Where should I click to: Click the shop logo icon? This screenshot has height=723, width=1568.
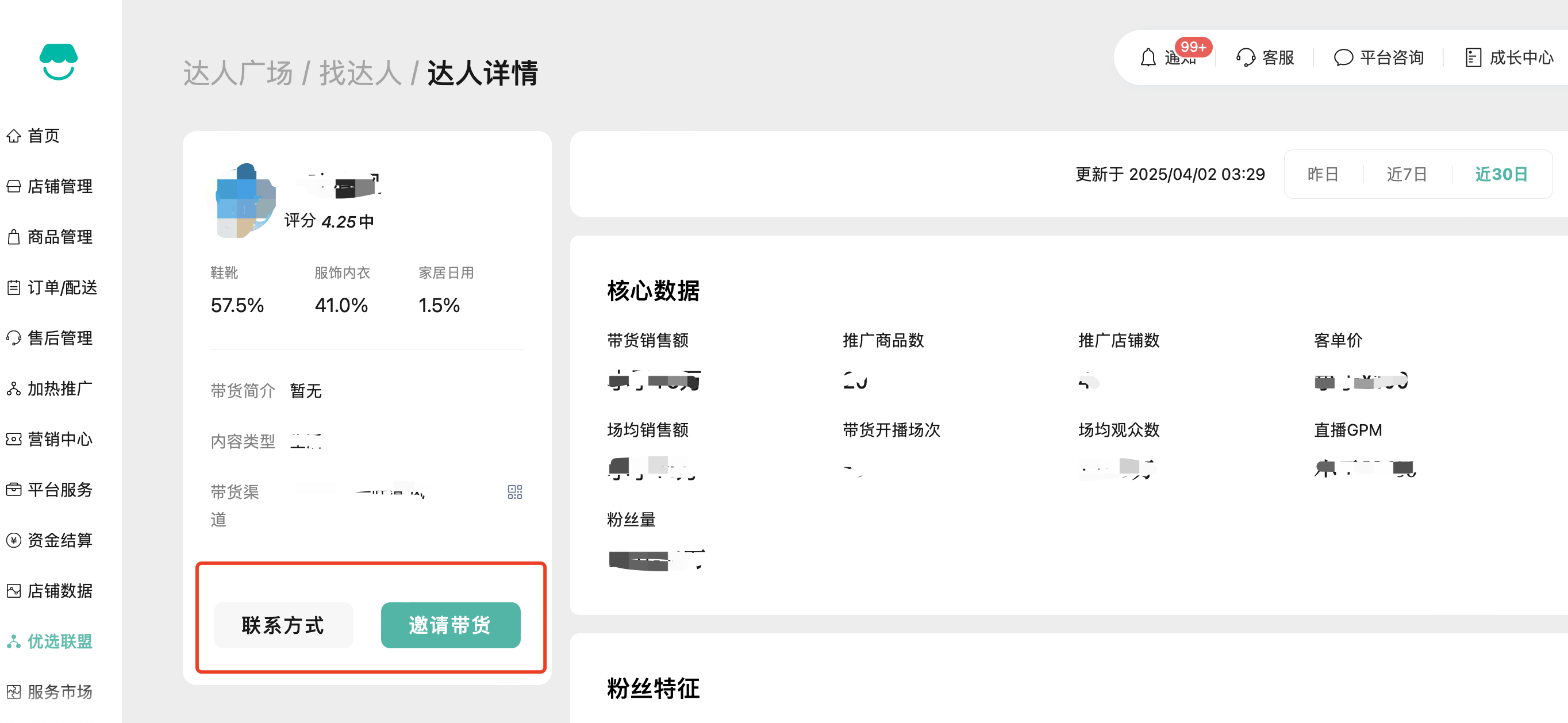(x=59, y=61)
